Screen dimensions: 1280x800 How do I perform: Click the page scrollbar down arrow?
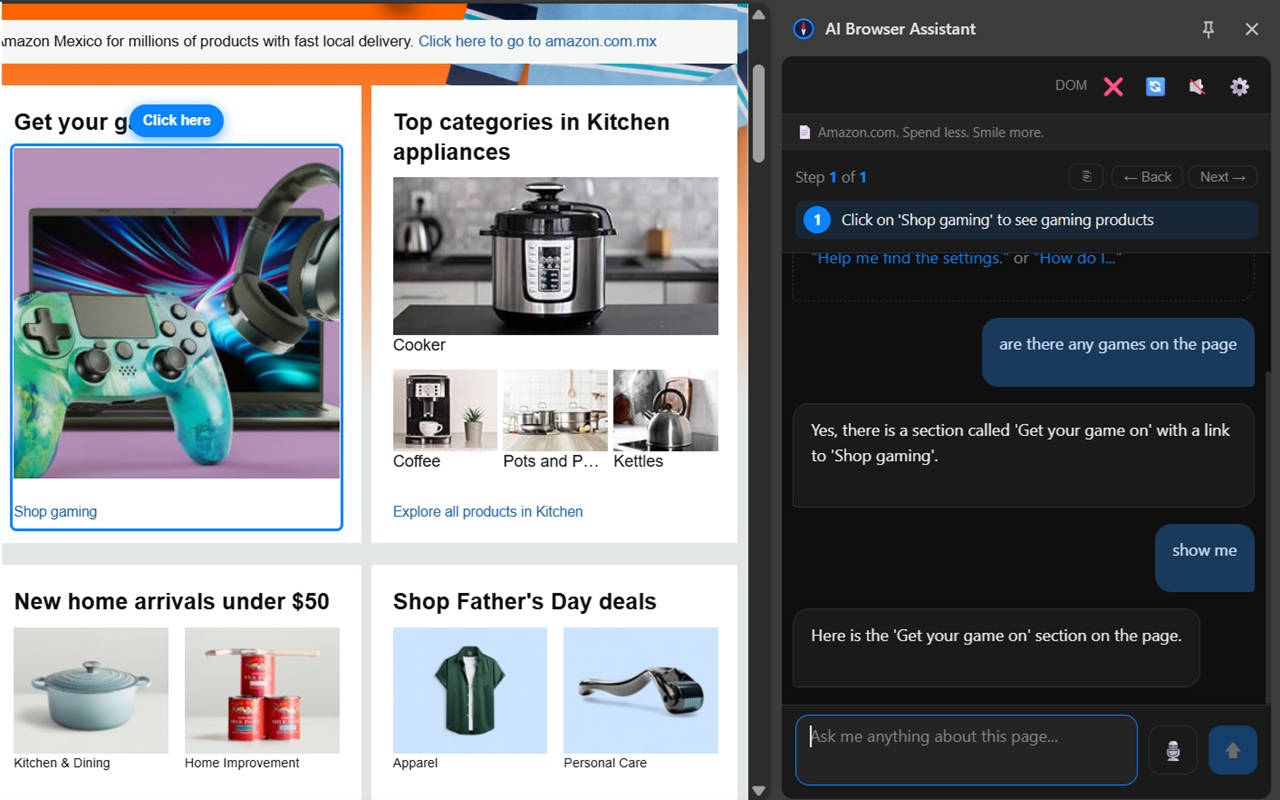tap(758, 790)
